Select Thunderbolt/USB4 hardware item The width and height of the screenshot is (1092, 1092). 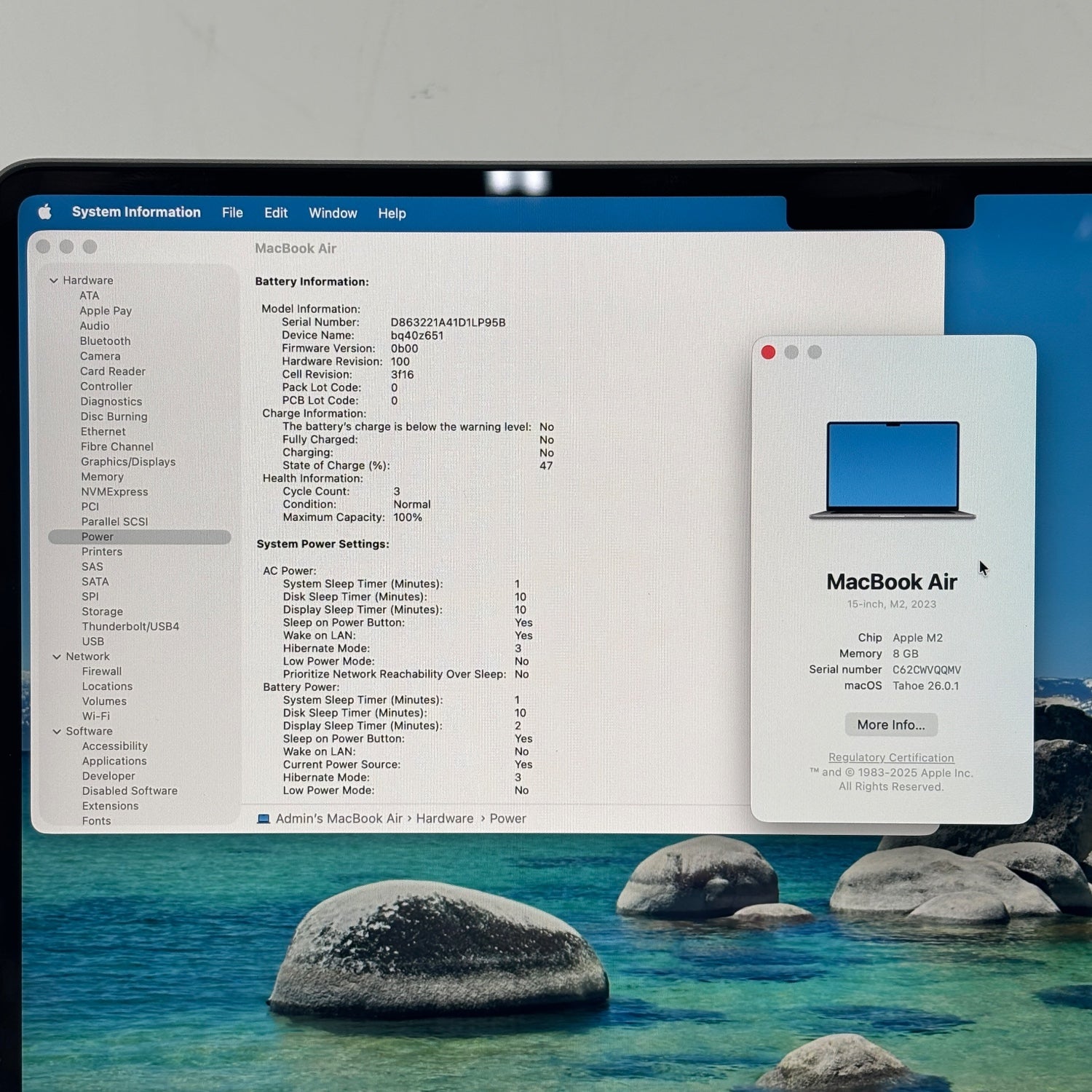tap(130, 627)
